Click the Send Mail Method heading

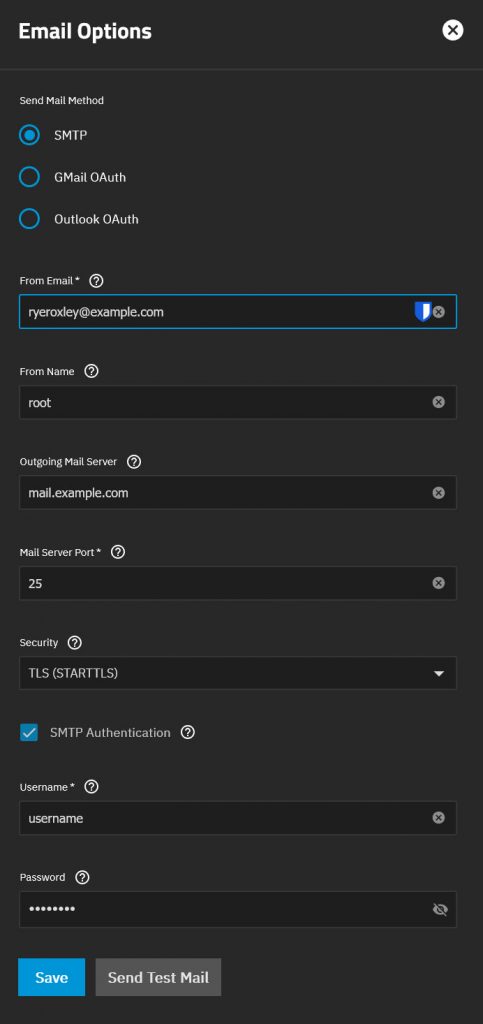(62, 101)
